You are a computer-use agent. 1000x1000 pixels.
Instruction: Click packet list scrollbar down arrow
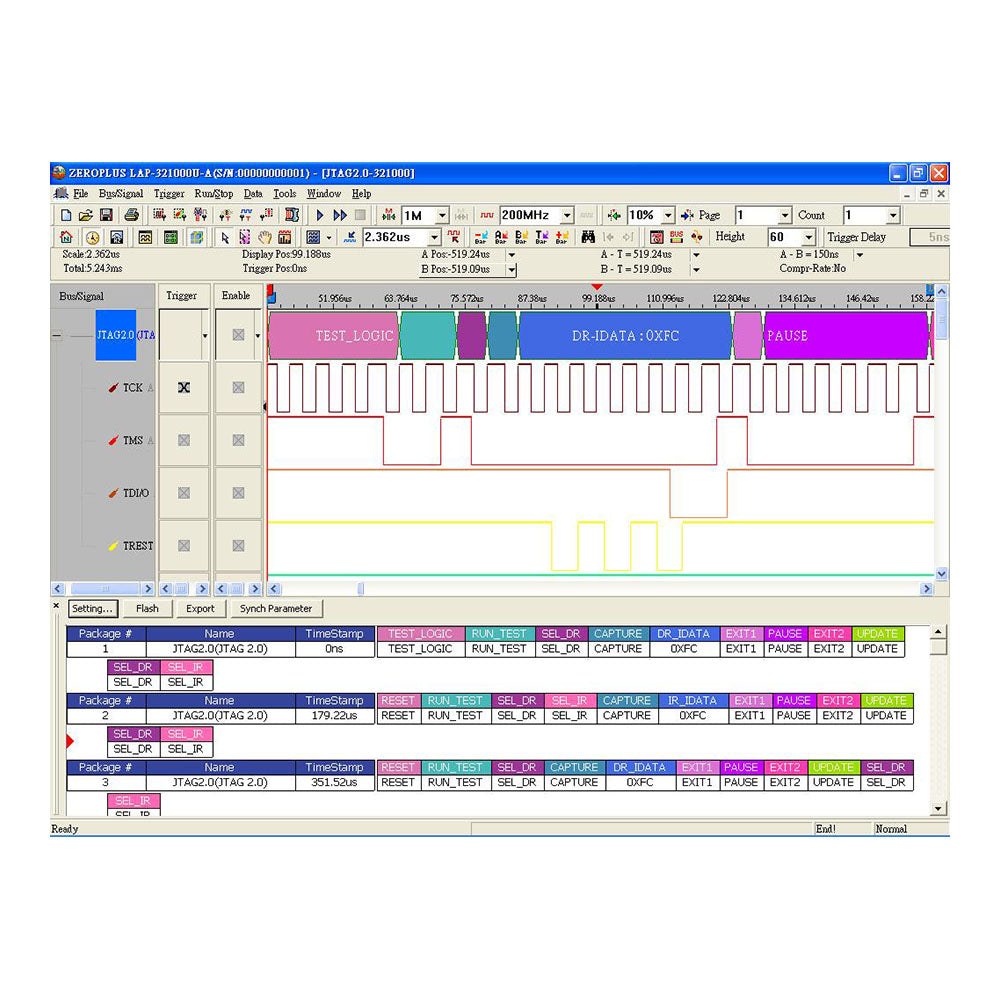pos(938,809)
